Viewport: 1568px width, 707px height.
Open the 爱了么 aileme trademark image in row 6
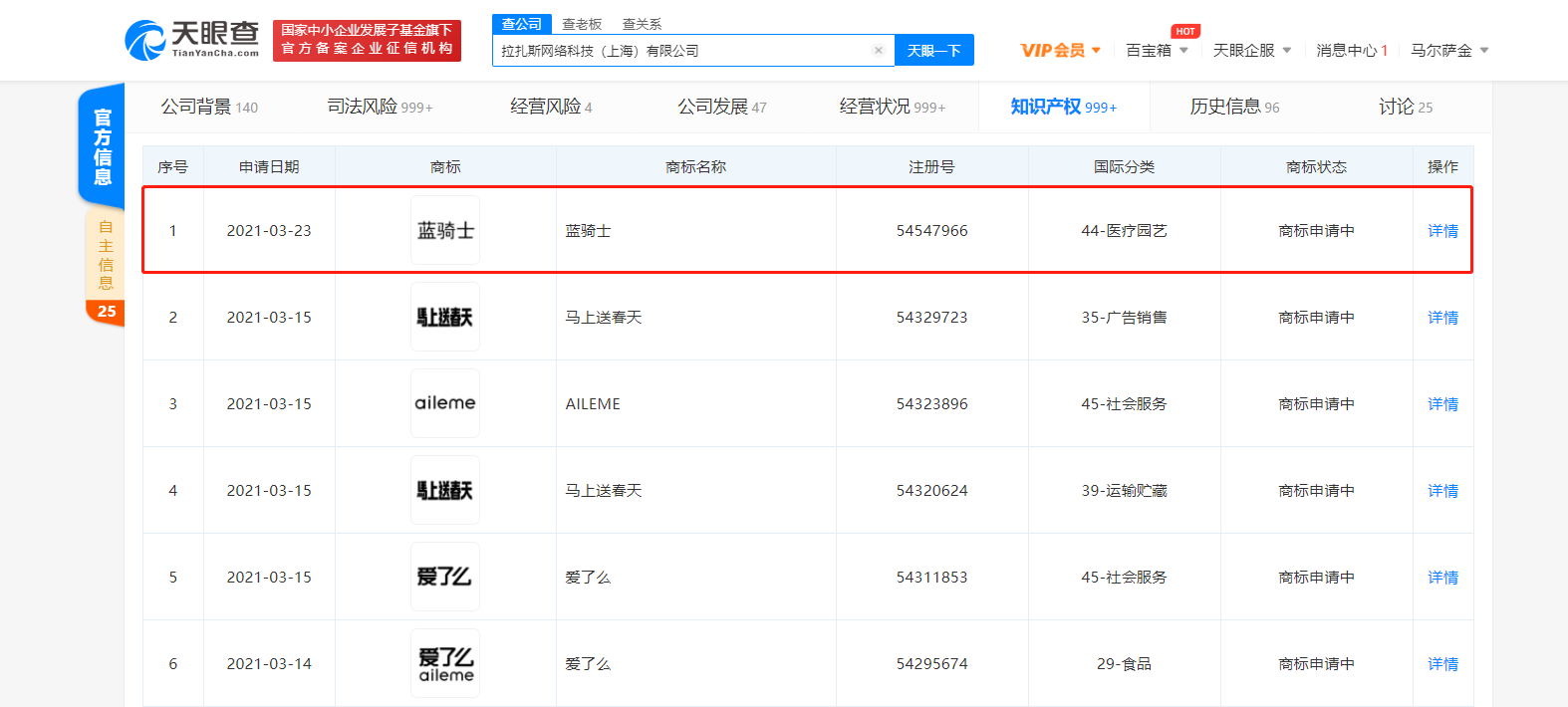coord(445,663)
